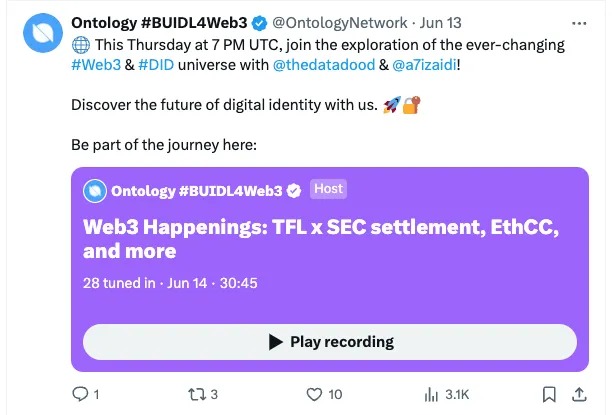Open tweet analytics views icon
Image resolution: width=612 pixels, height=415 pixels.
tap(433, 394)
